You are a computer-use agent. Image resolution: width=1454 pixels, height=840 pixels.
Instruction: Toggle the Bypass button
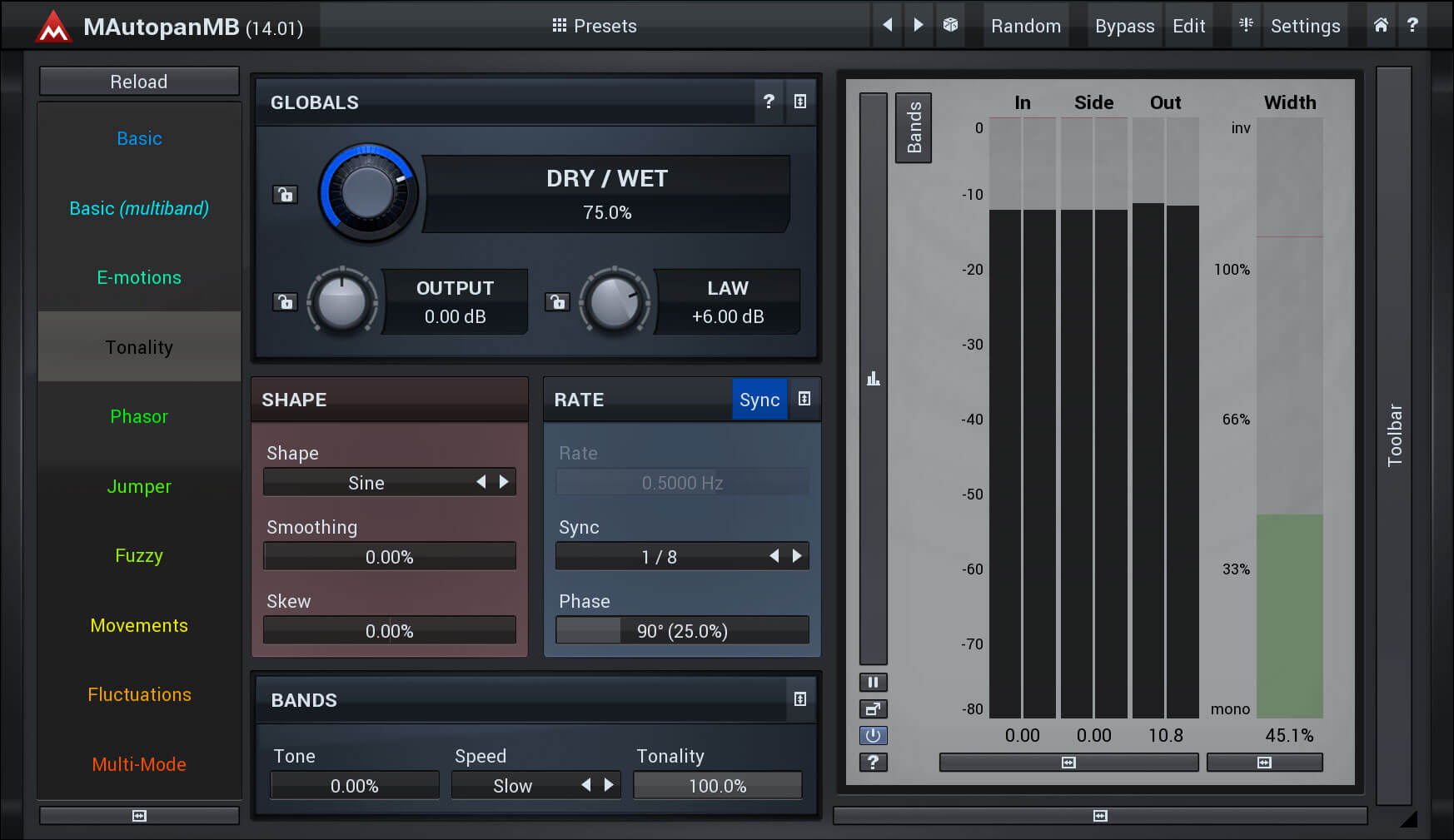[x=1124, y=26]
